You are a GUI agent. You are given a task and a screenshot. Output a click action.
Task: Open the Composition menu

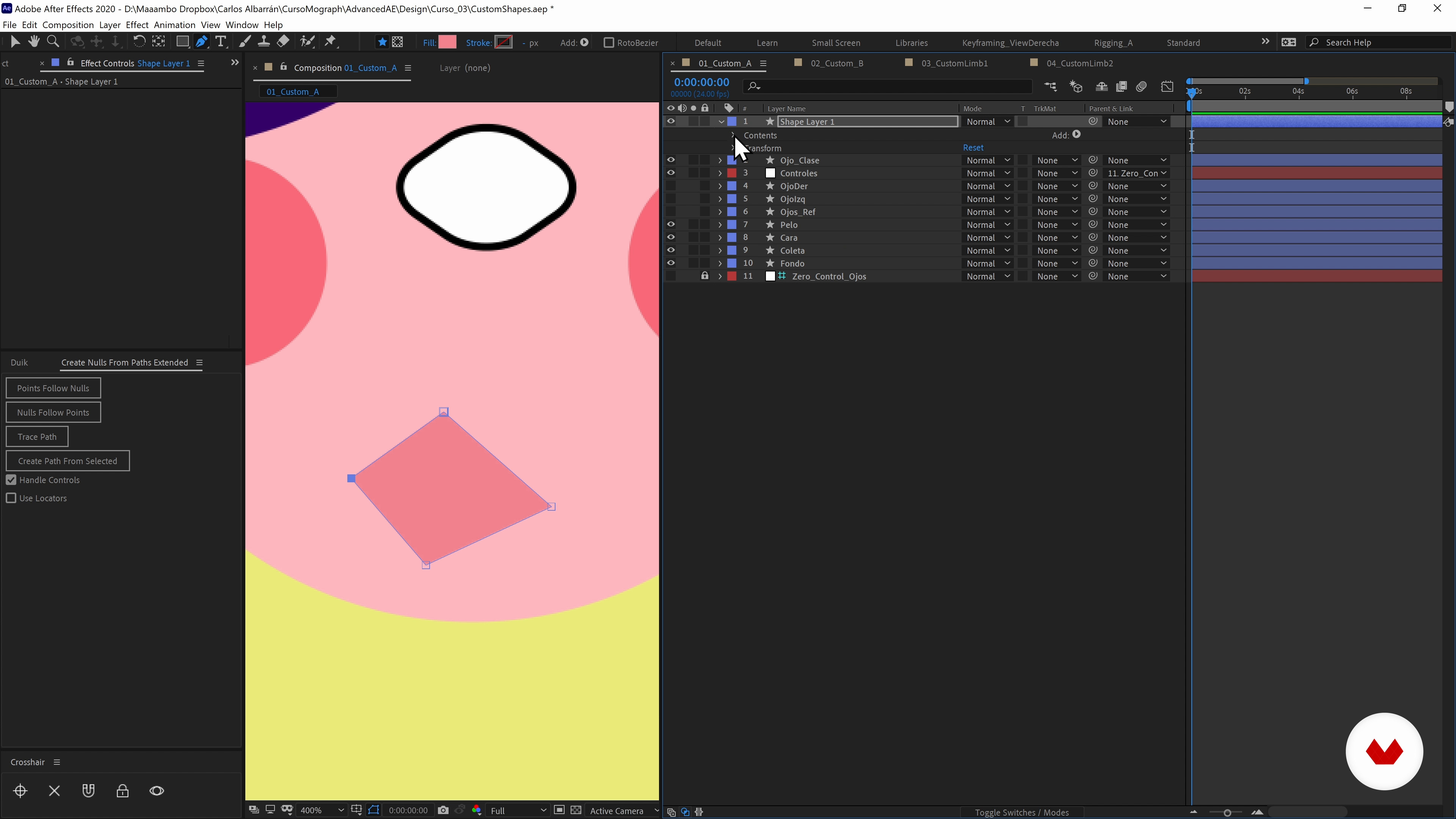click(68, 25)
